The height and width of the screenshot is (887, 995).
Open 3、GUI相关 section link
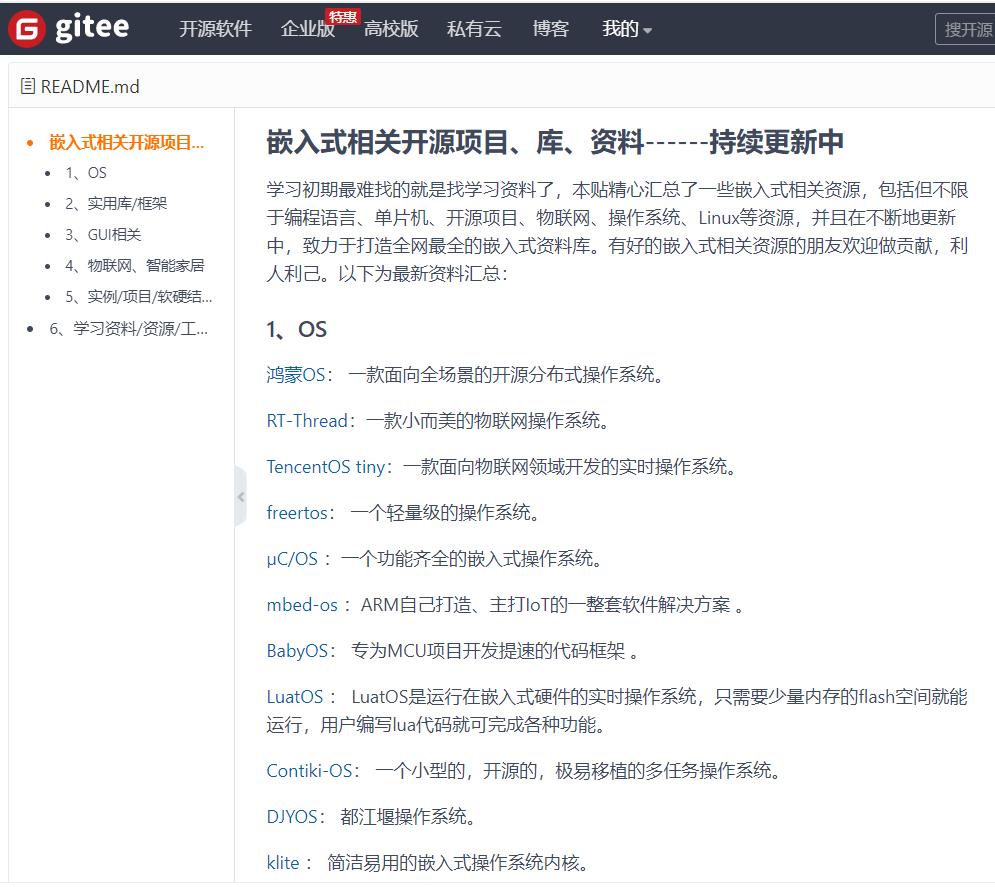coord(105,234)
